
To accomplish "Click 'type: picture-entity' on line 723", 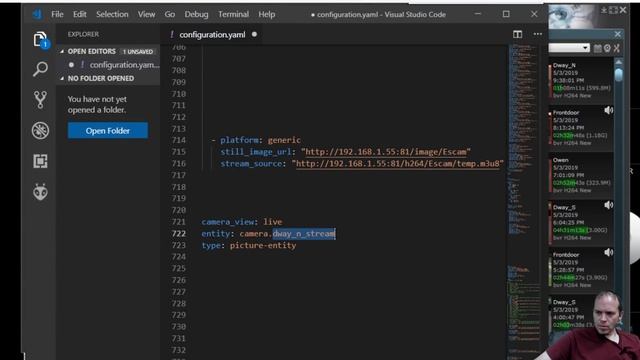I will pos(249,245).
